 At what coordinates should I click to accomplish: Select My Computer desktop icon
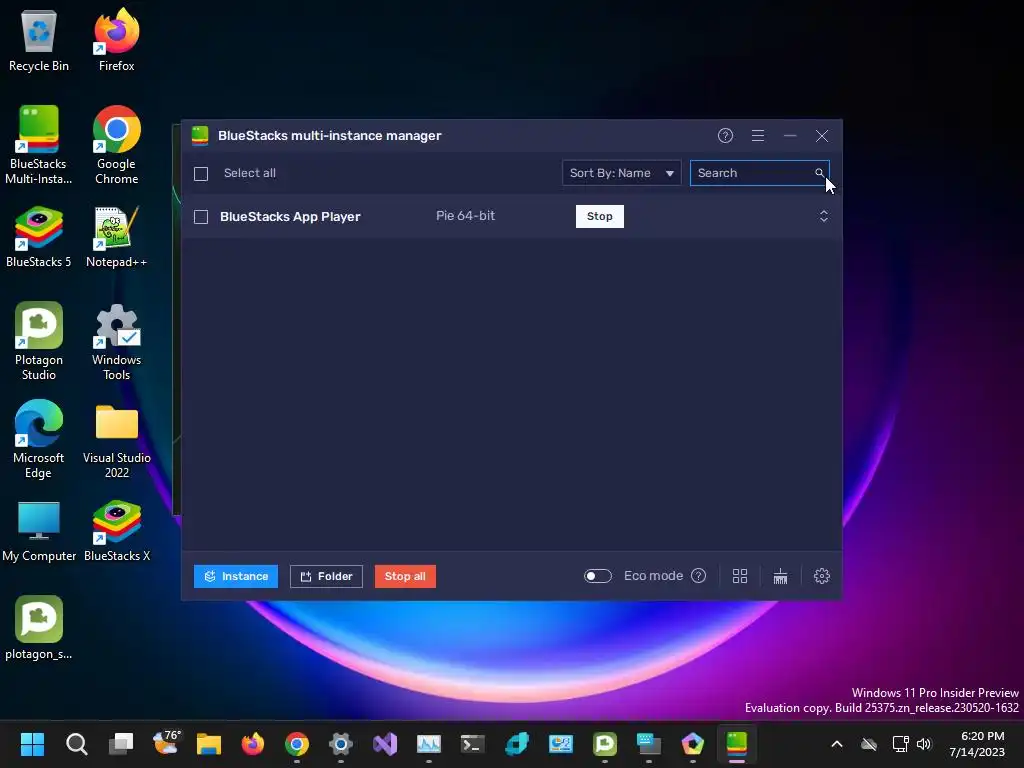coord(39,532)
